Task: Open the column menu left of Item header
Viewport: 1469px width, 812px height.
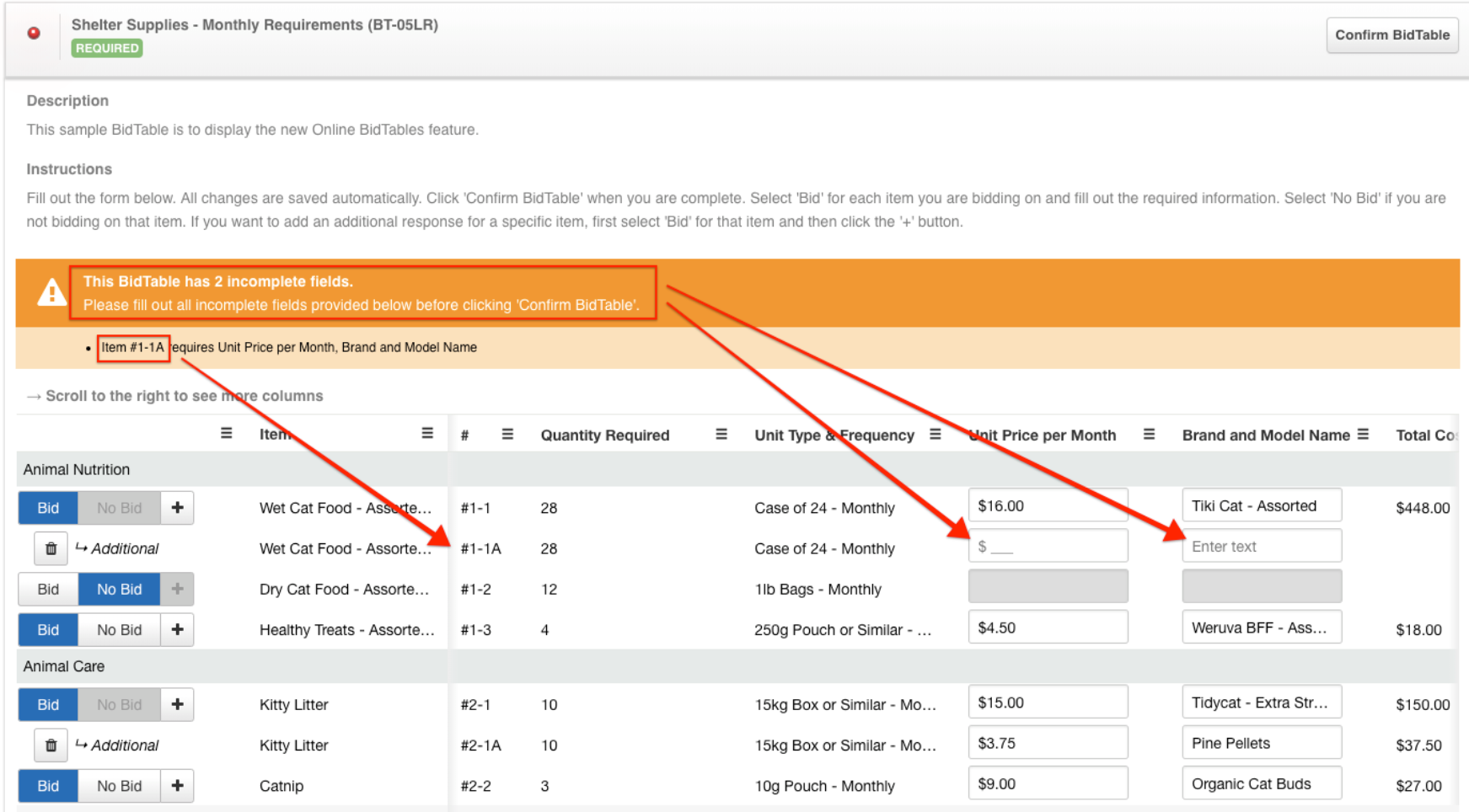Action: (x=226, y=434)
